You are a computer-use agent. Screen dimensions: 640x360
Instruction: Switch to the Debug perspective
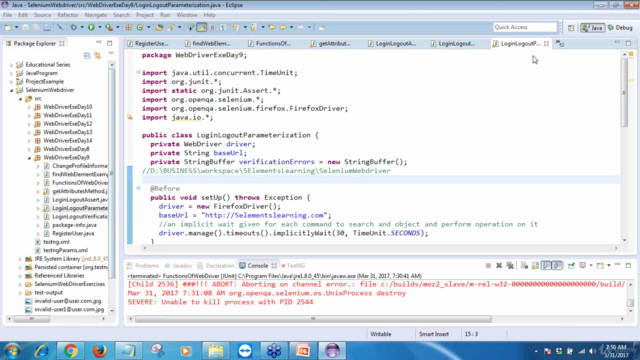620,27
